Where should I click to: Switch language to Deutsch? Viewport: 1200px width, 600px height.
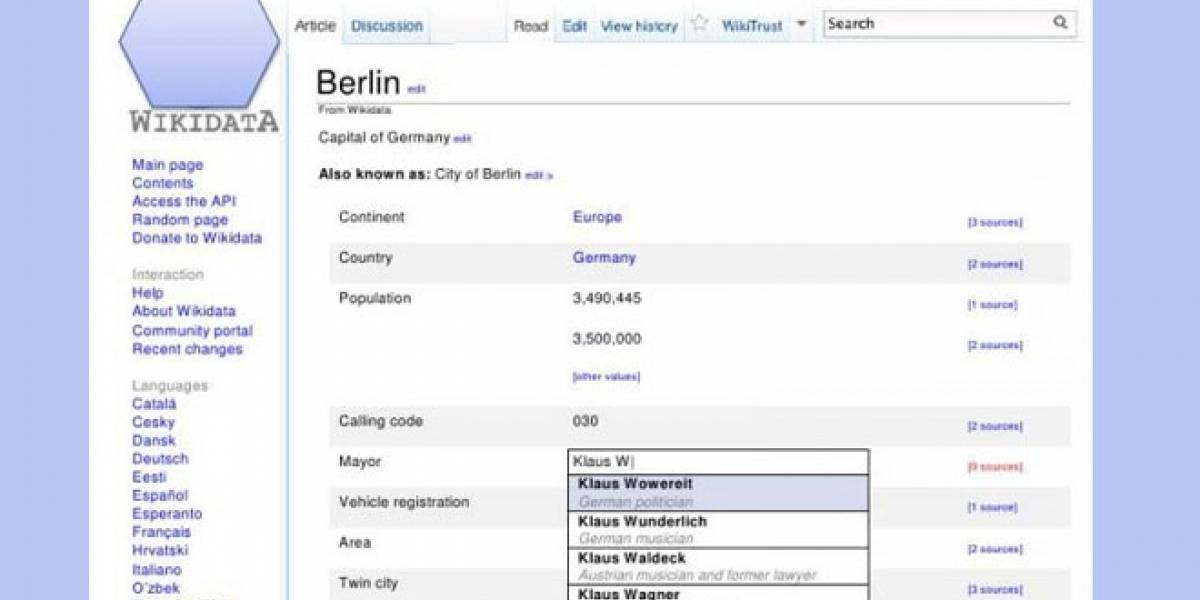click(x=160, y=458)
